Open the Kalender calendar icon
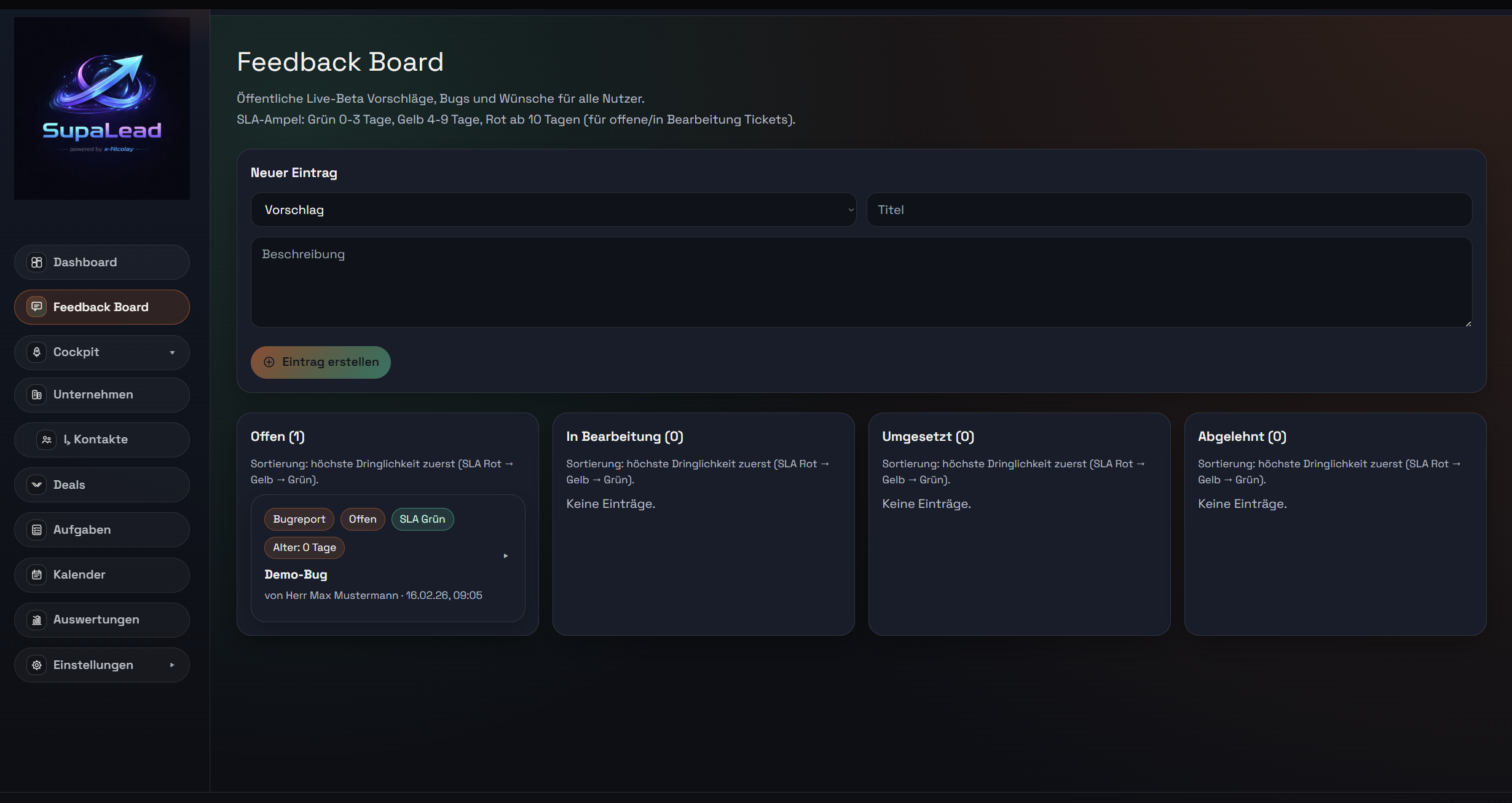 point(36,574)
